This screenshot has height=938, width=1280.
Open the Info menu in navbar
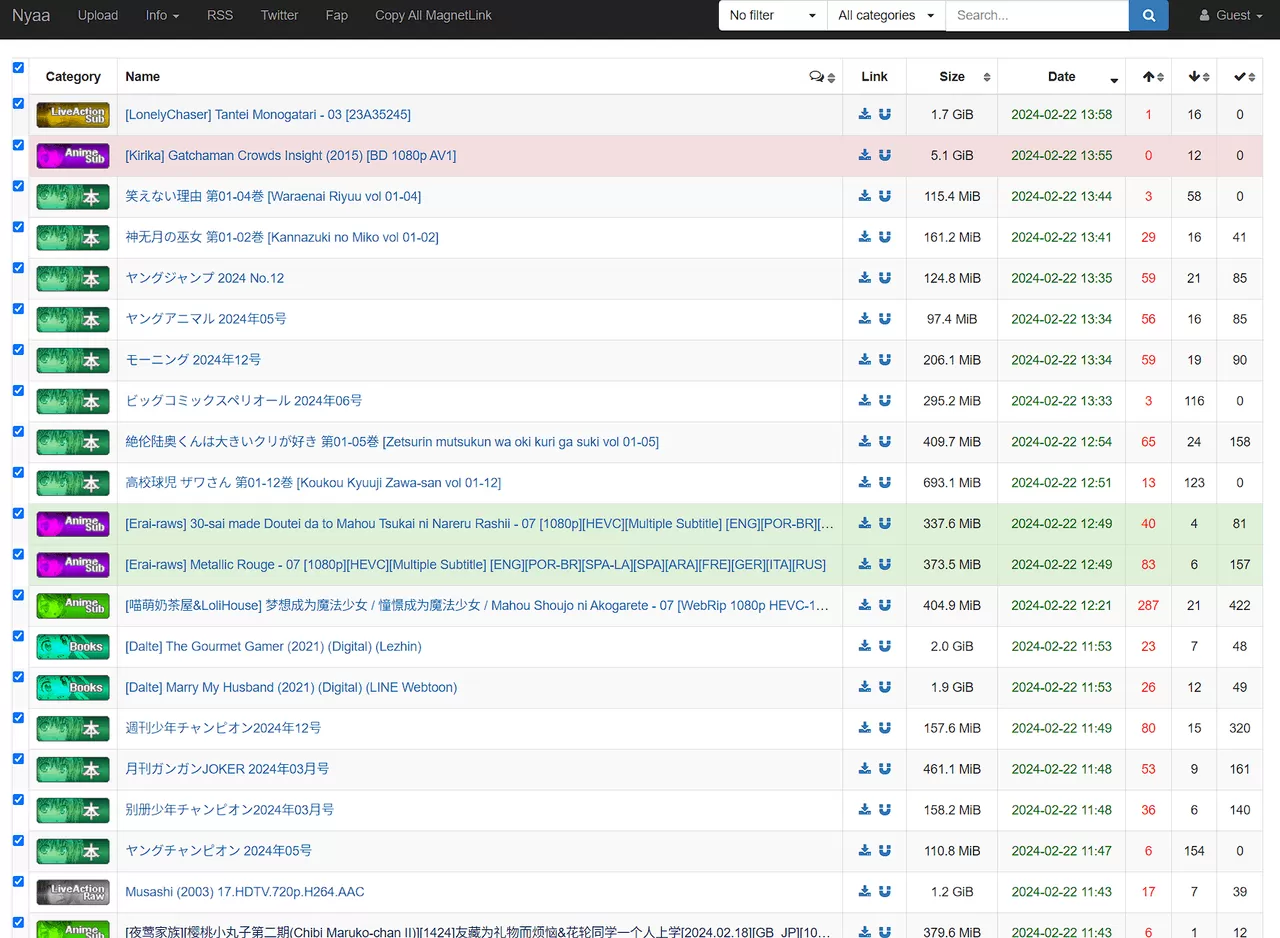[x=162, y=16]
